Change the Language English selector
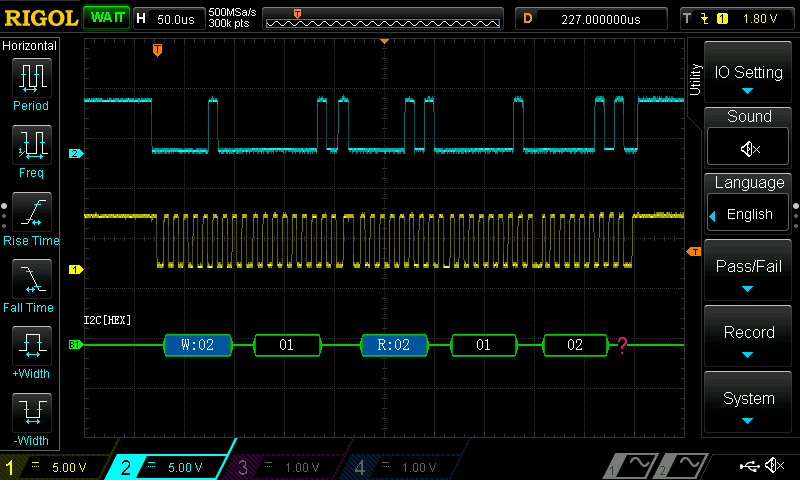Viewport: 800px width, 480px height. coord(748,214)
